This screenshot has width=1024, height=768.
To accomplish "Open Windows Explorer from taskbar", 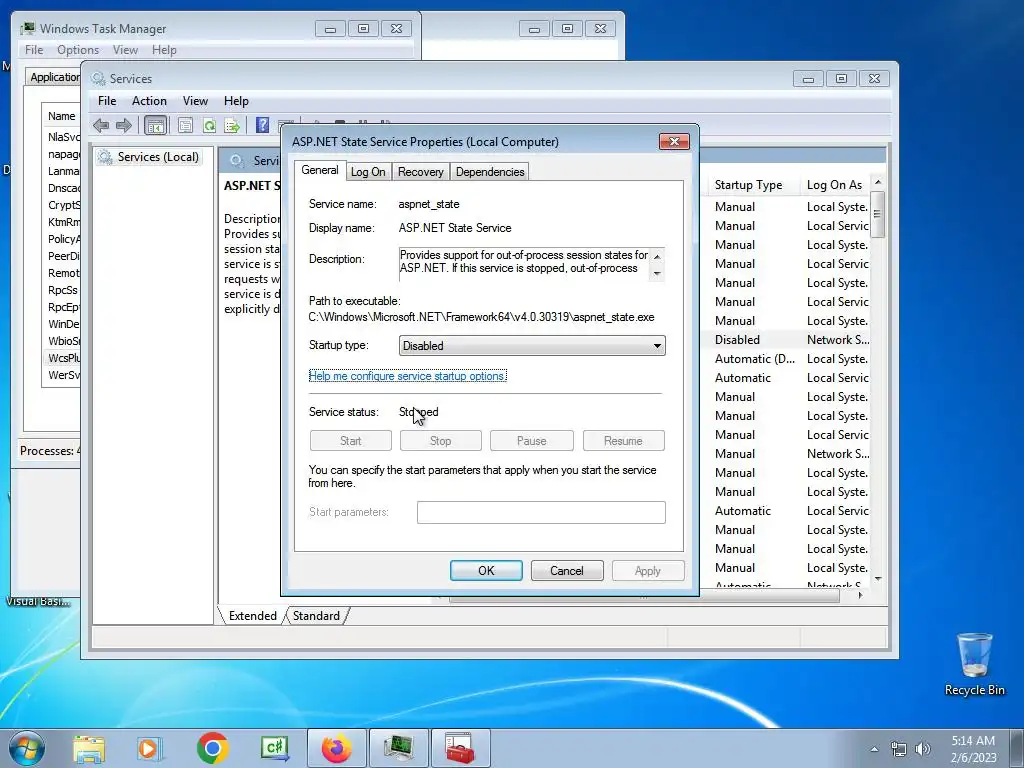I will coord(89,748).
